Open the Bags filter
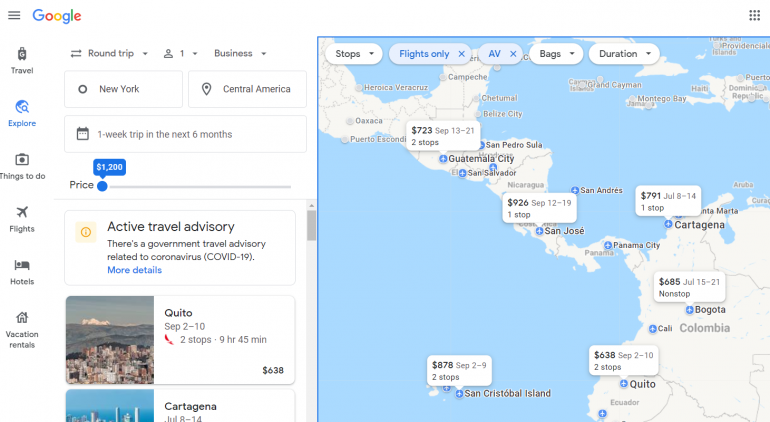The width and height of the screenshot is (770, 422). (556, 54)
